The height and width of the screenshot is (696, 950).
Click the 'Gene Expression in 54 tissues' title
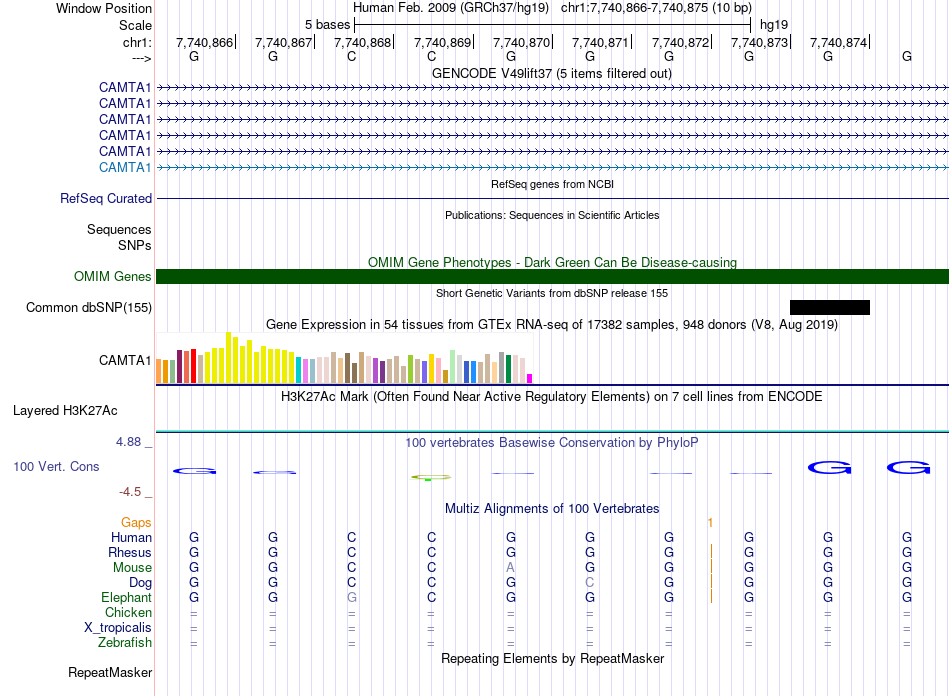(x=552, y=325)
